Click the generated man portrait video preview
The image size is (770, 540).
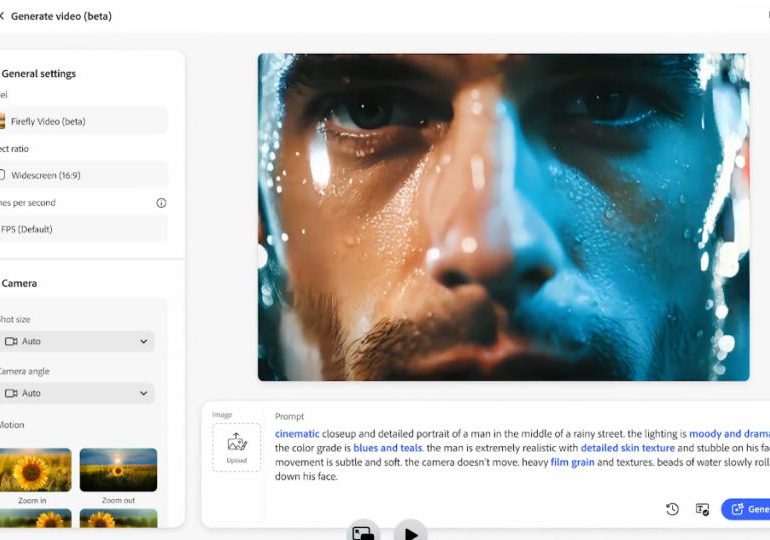(503, 217)
